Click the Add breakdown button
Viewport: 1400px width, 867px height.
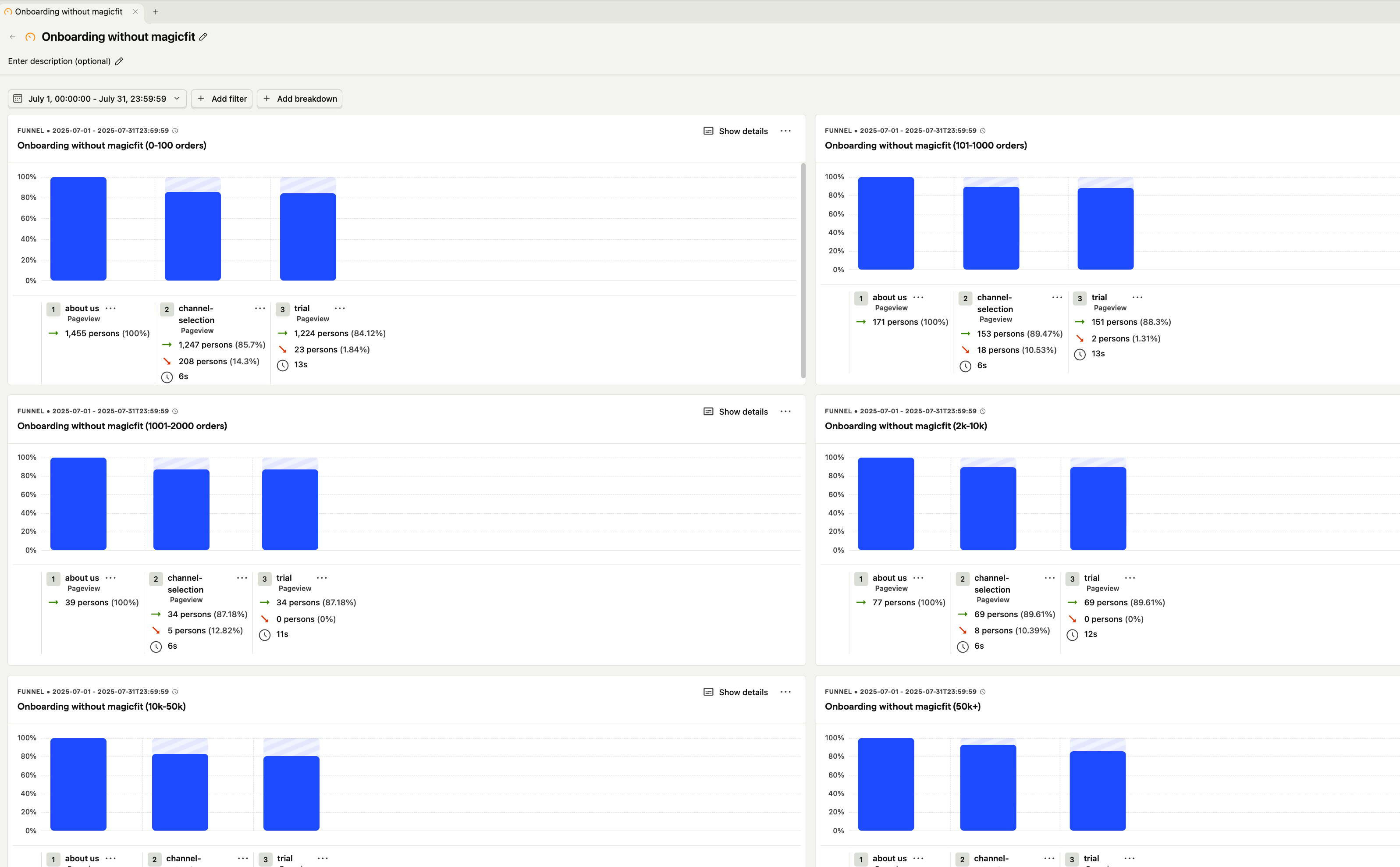pyautogui.click(x=299, y=99)
